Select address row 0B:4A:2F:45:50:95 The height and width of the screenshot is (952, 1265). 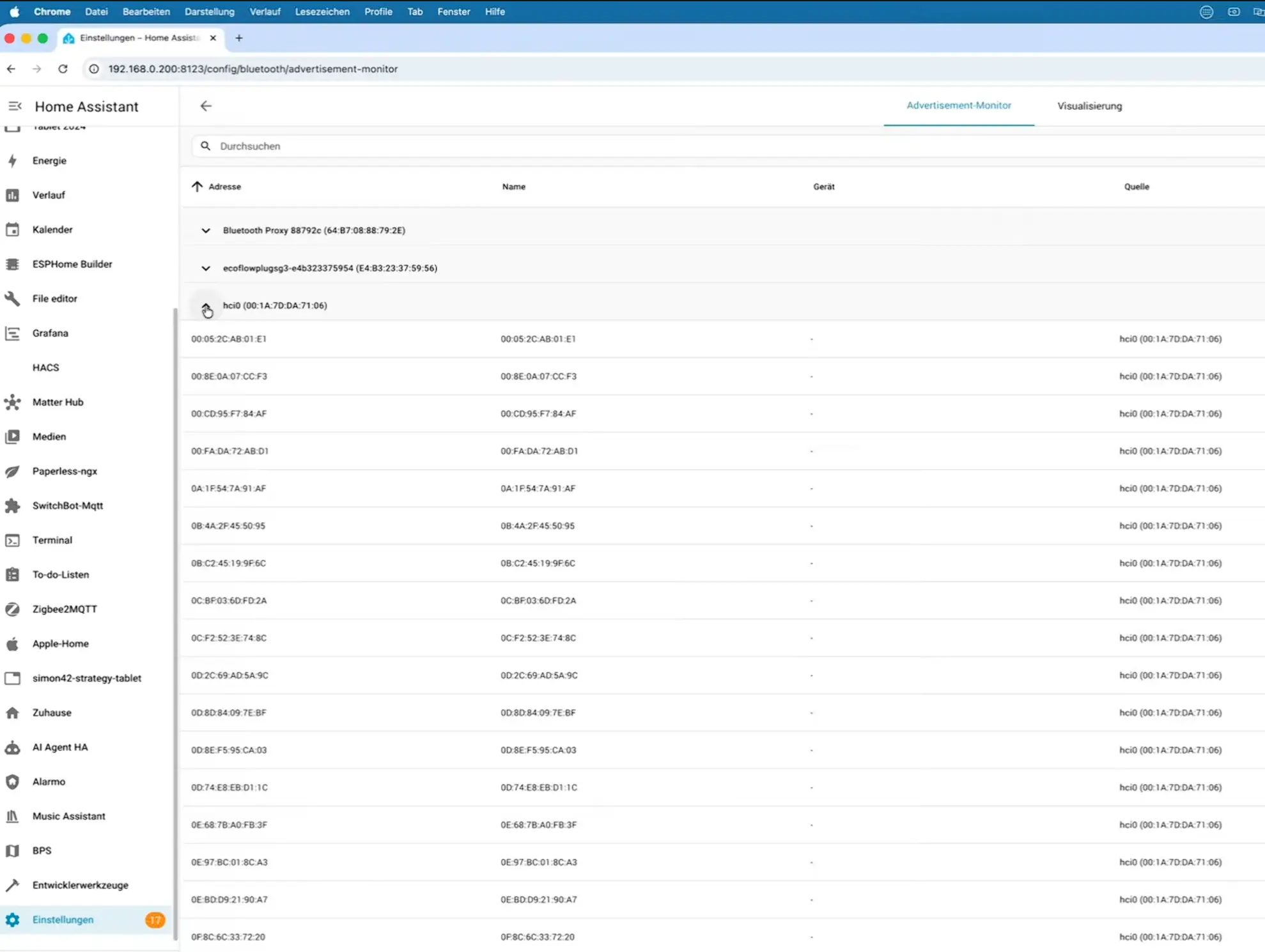723,526
